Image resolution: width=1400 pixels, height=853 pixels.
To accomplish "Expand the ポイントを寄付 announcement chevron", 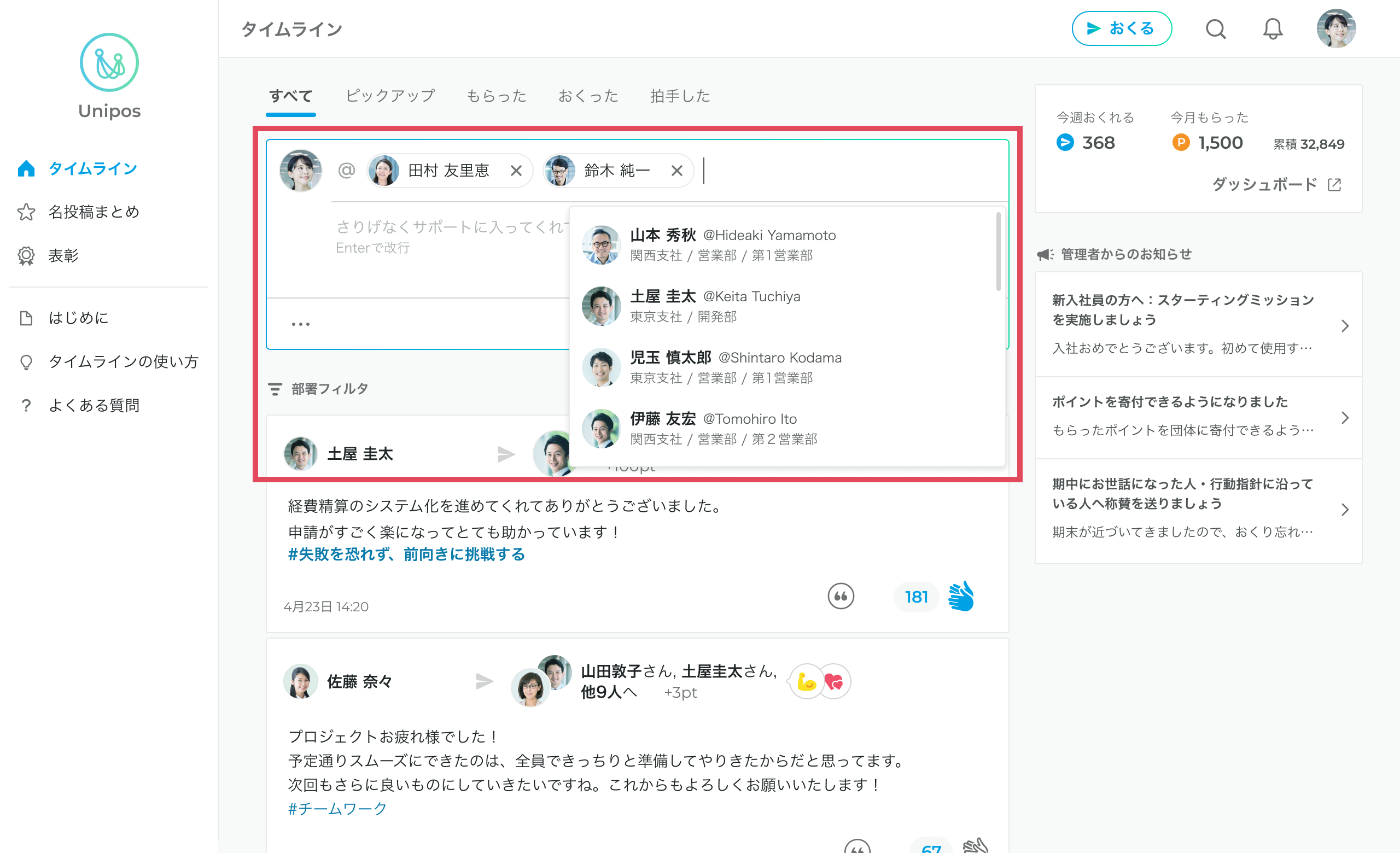I will click(1345, 418).
